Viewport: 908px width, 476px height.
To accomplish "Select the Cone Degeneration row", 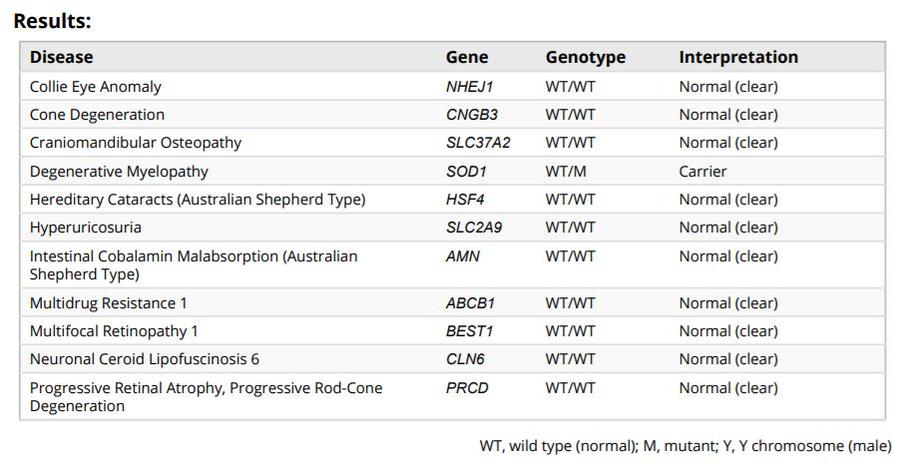I will (452, 114).
